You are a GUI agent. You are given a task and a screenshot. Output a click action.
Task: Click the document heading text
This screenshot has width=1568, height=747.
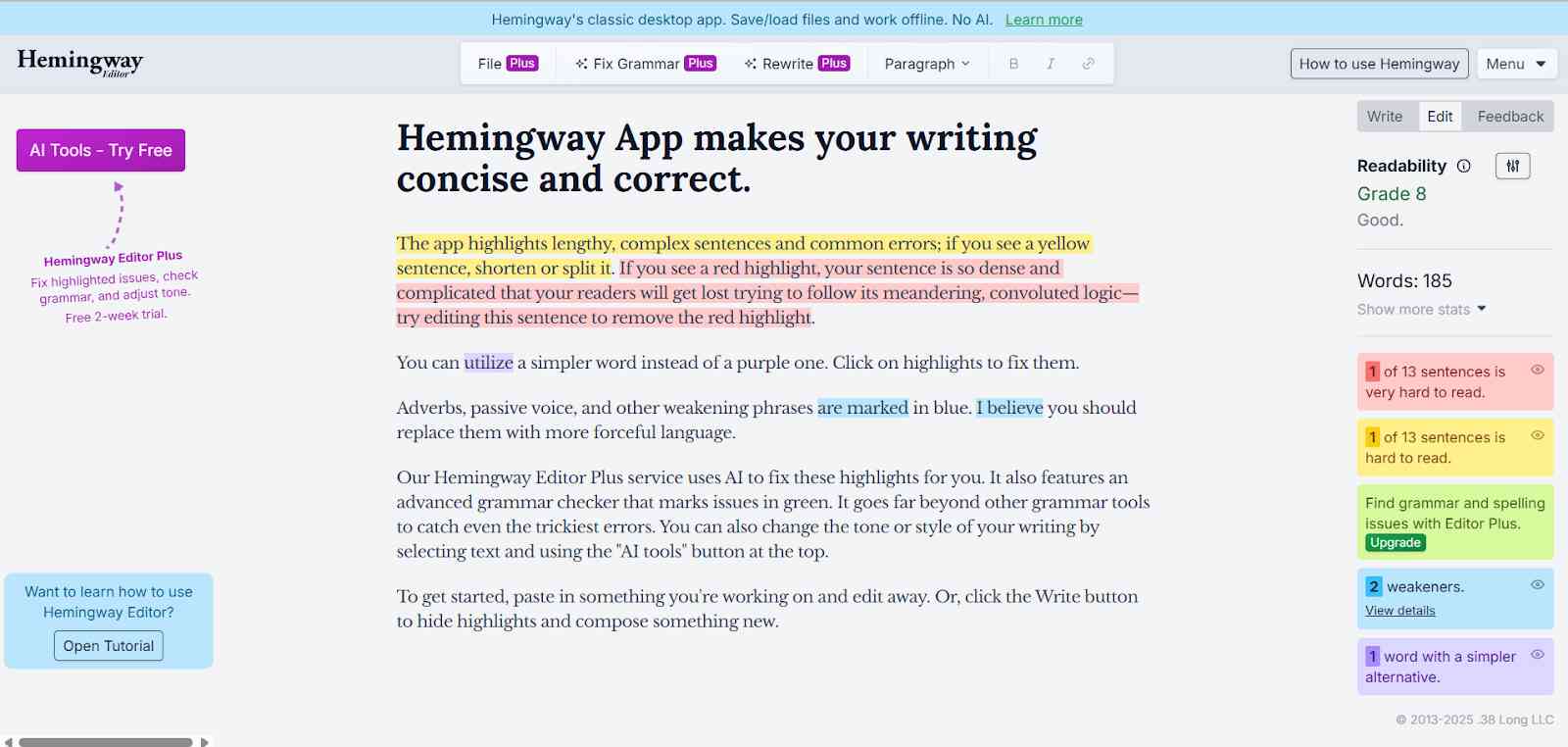point(716,158)
